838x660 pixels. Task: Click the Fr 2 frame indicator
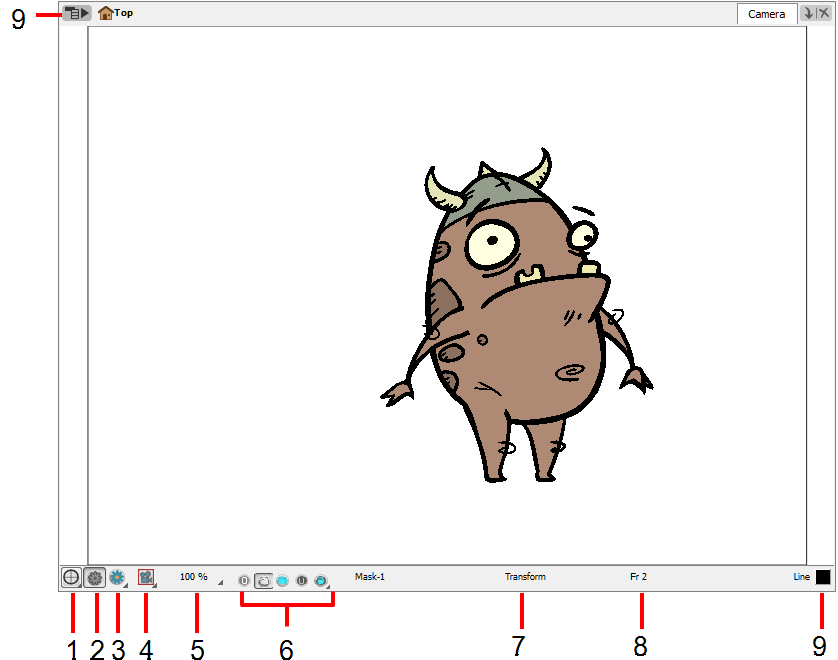point(640,577)
